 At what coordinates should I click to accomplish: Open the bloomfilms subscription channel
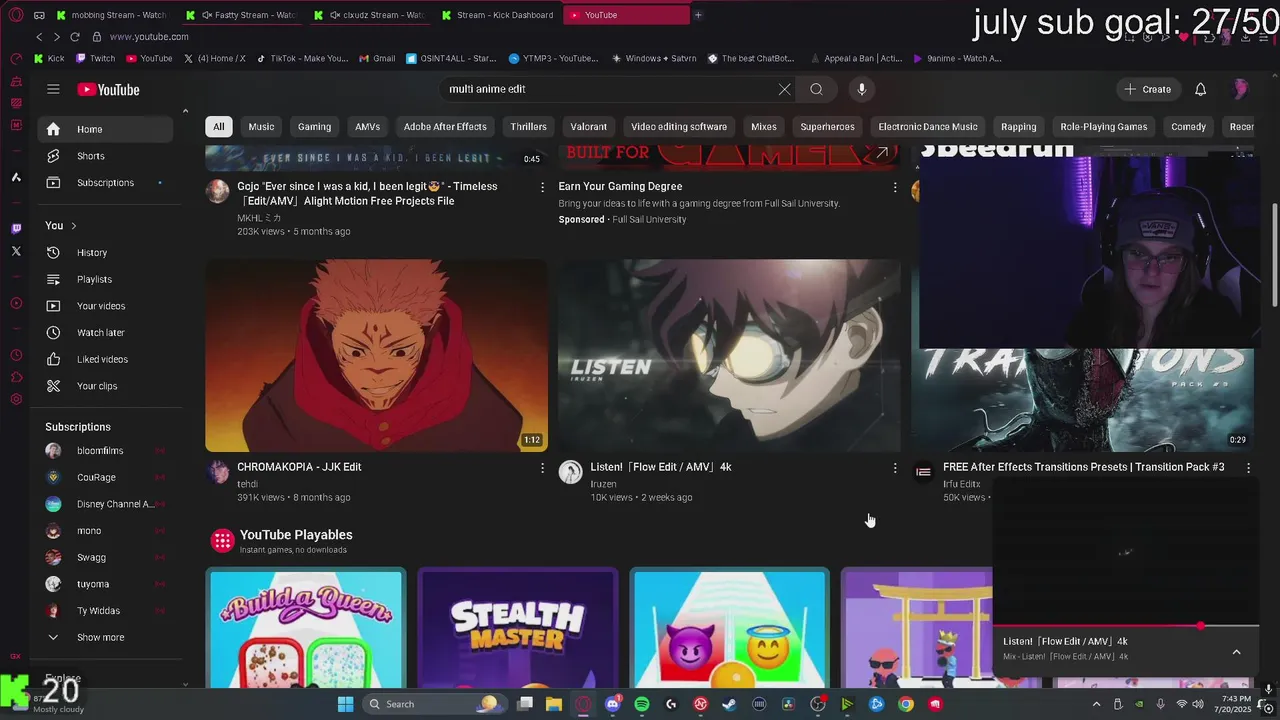click(x=105, y=451)
